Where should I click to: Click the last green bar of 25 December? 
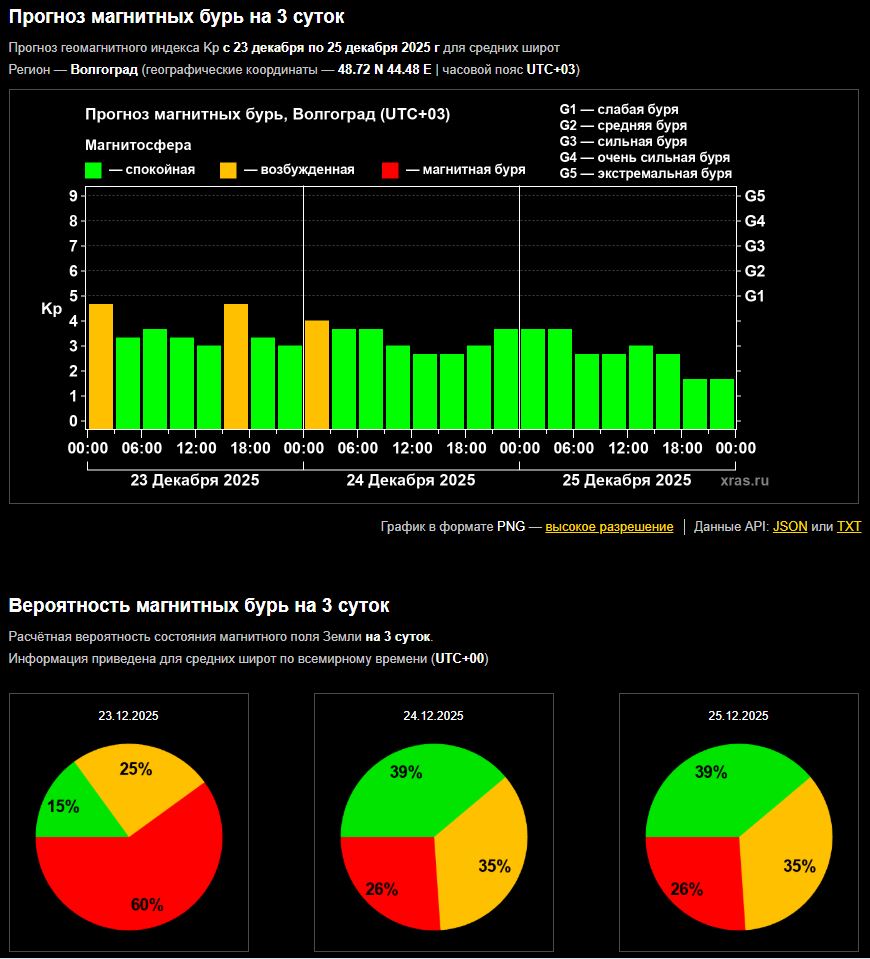tap(722, 403)
